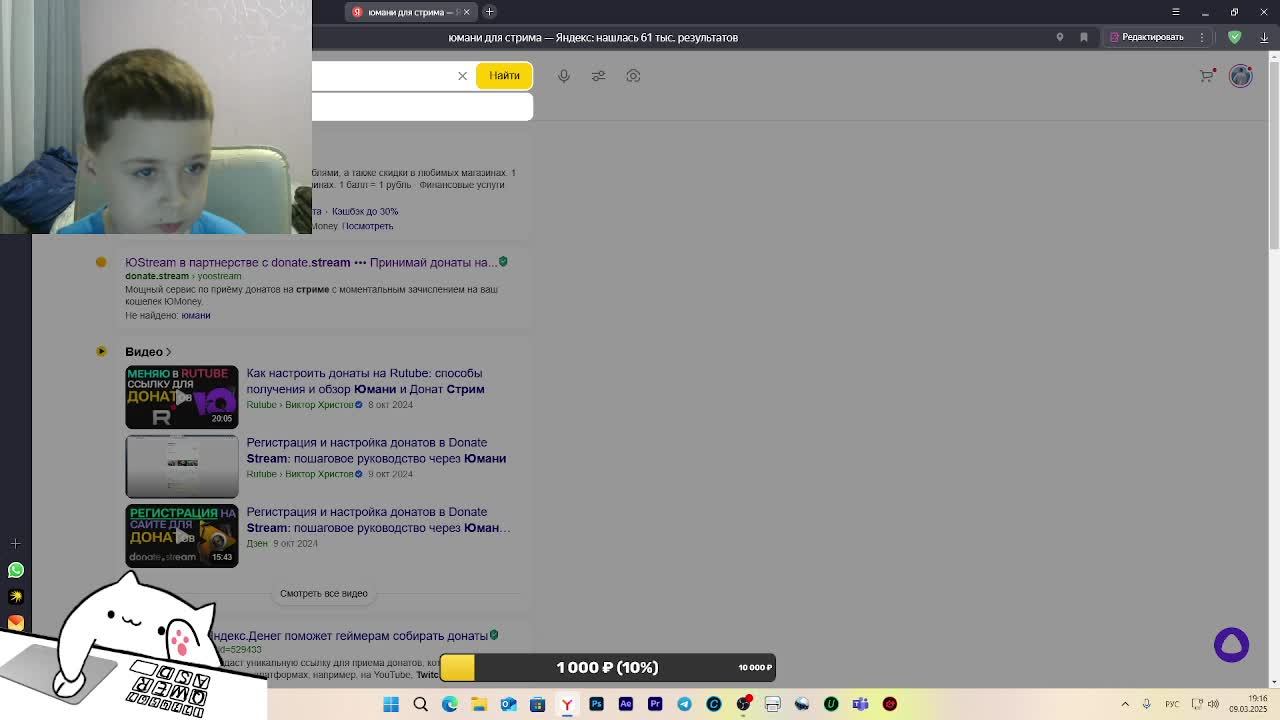This screenshot has width=1280, height=720.
Task: Open the browser downloads icon
Action: point(1264,37)
